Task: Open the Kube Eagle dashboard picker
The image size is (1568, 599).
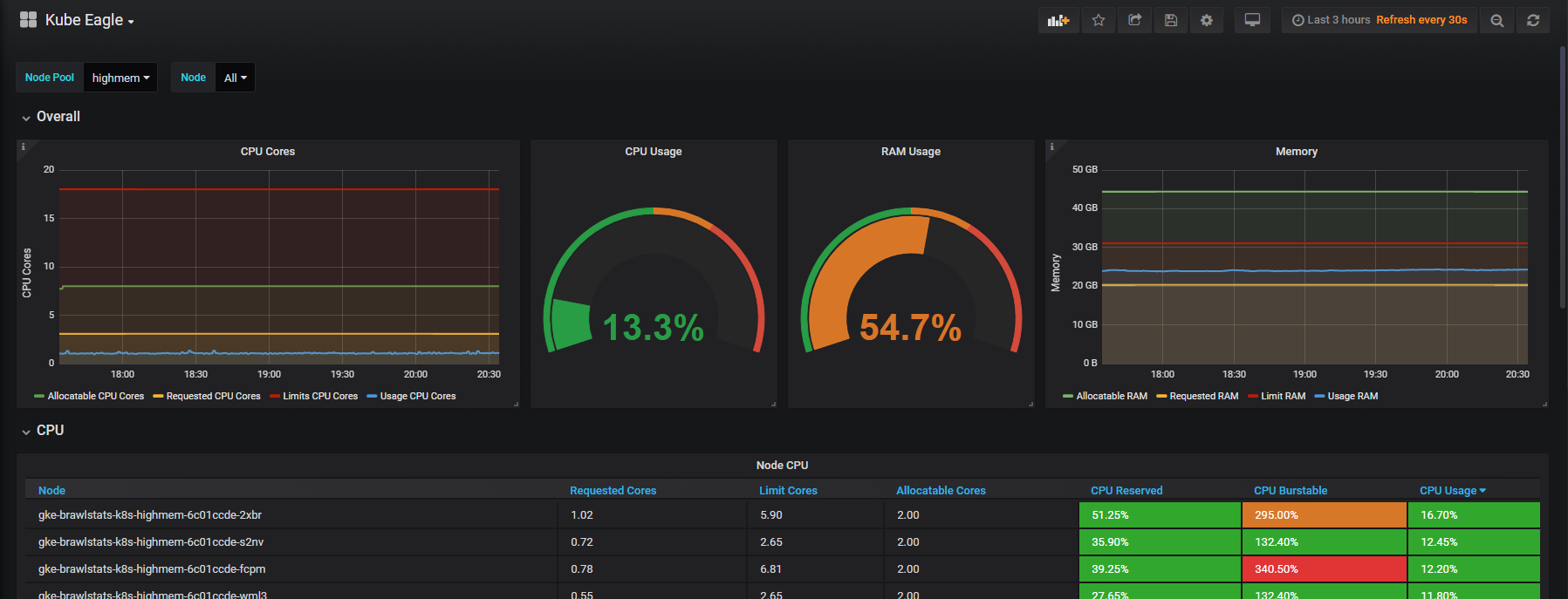Action: [x=89, y=20]
